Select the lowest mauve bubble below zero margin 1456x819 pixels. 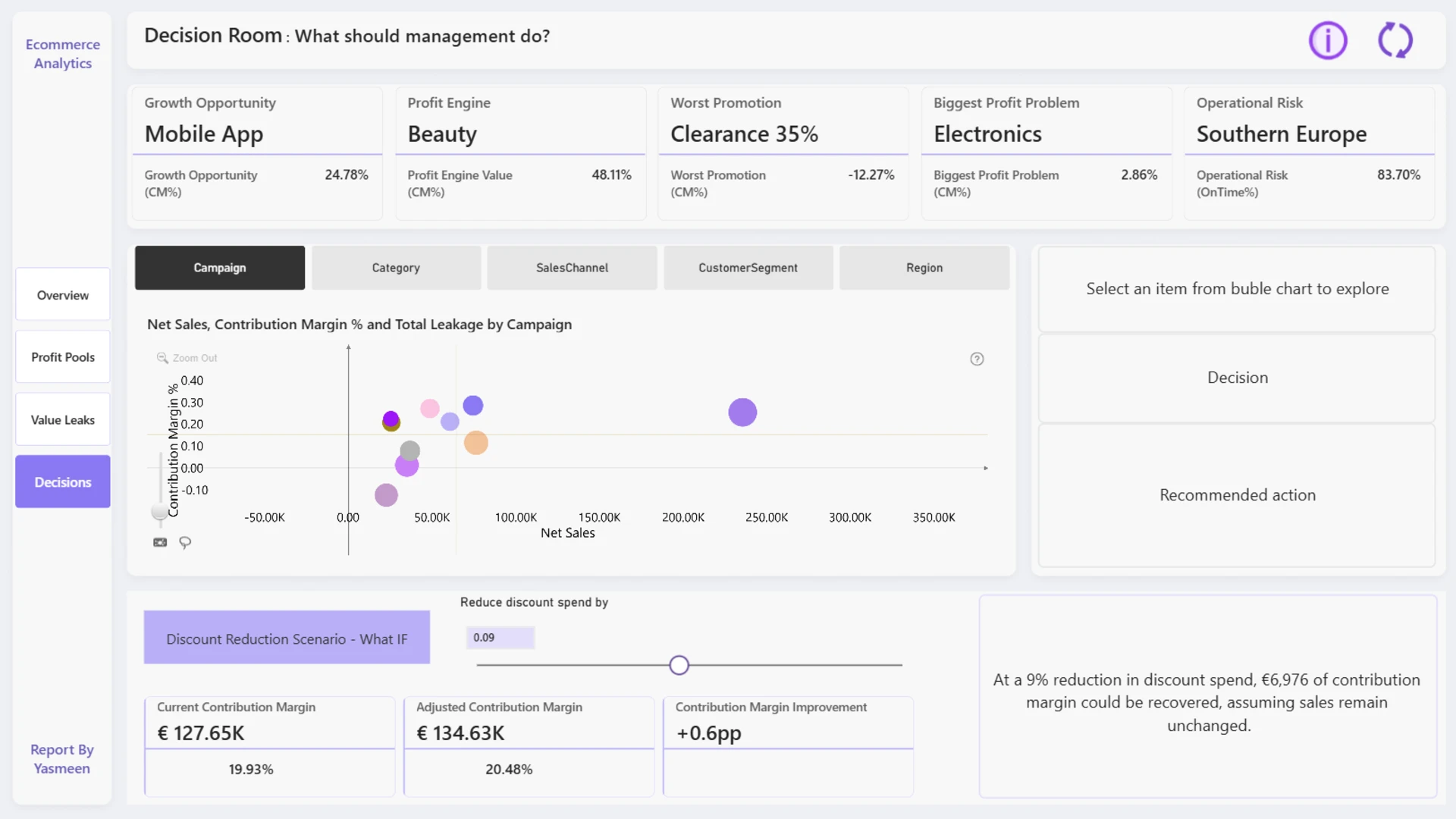tap(386, 495)
